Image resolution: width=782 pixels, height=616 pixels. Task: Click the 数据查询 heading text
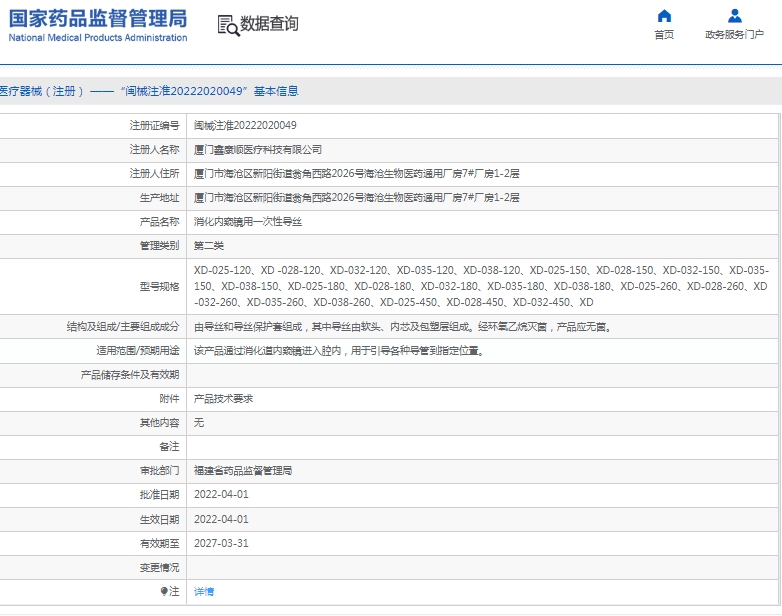pos(269,23)
